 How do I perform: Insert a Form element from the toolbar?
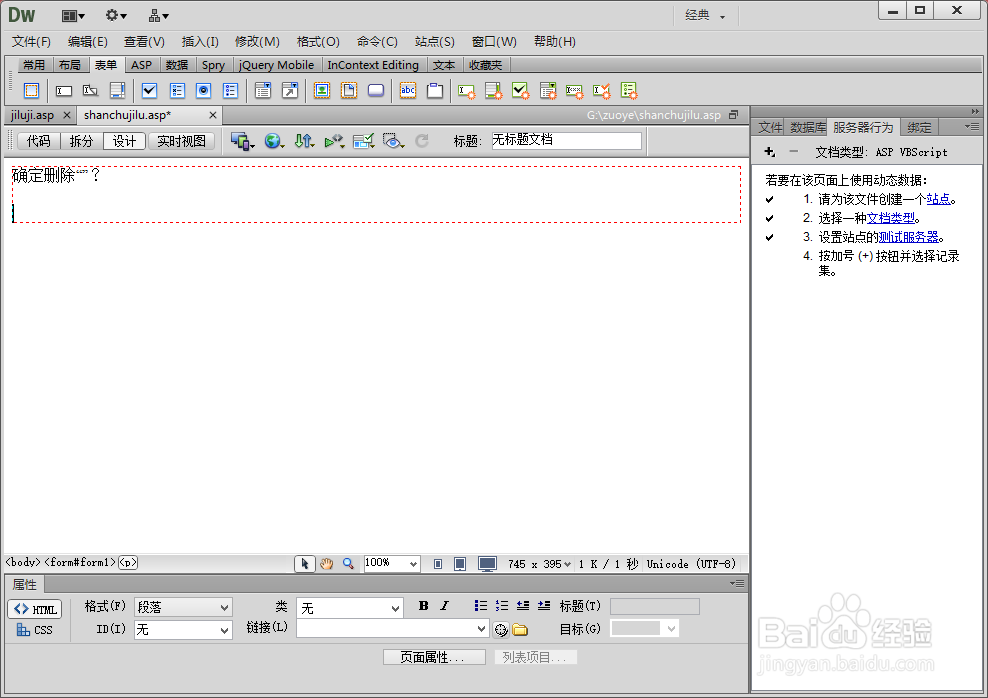31,91
